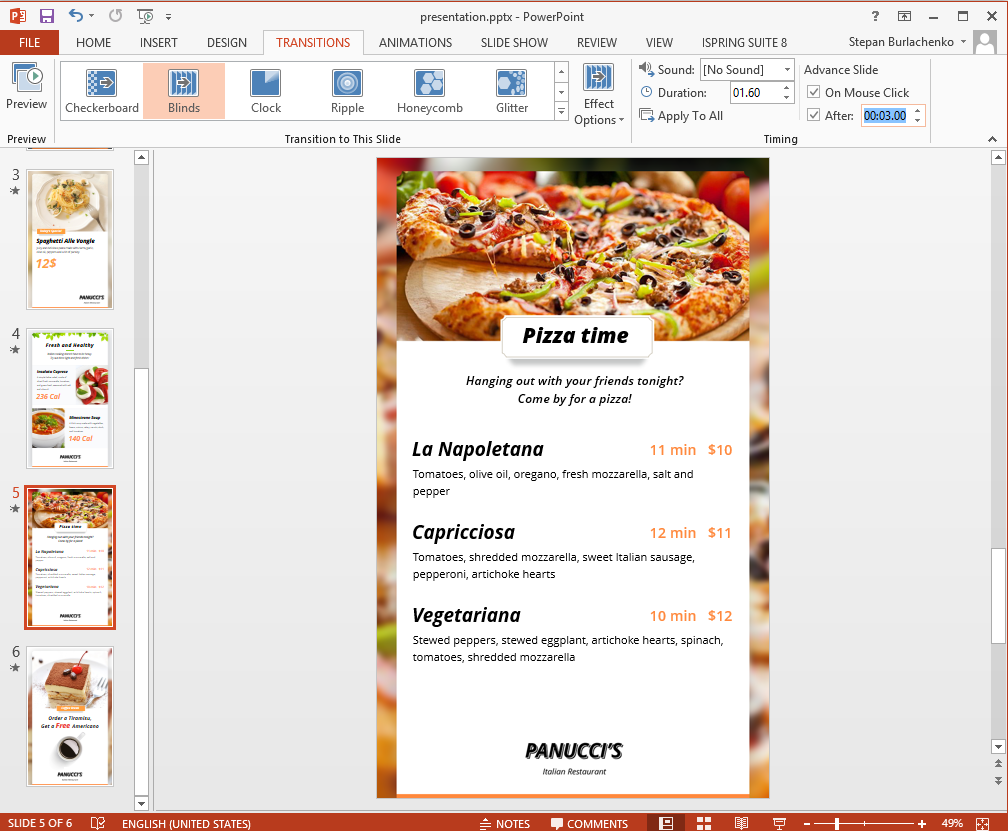Screen dimensions: 1008x831
Task: Select the Ripple transition
Action: click(347, 91)
